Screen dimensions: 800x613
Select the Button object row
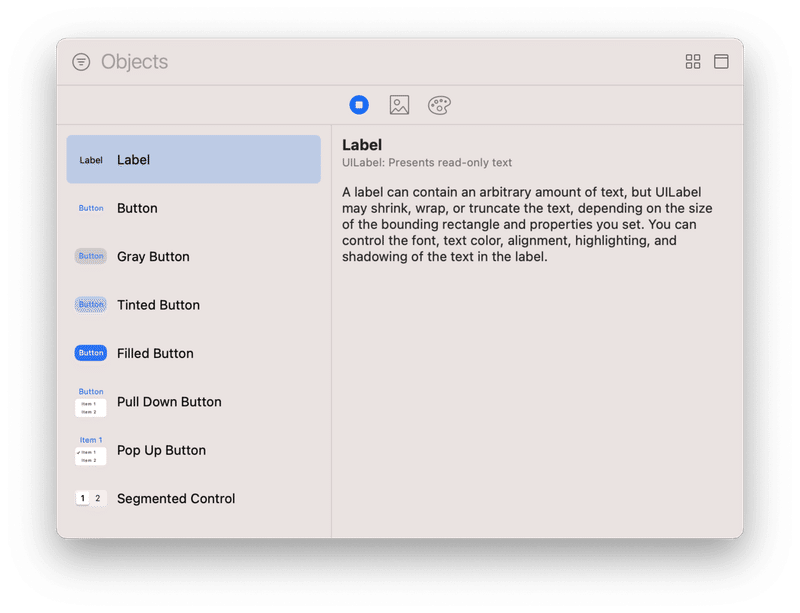pyautogui.click(x=193, y=208)
